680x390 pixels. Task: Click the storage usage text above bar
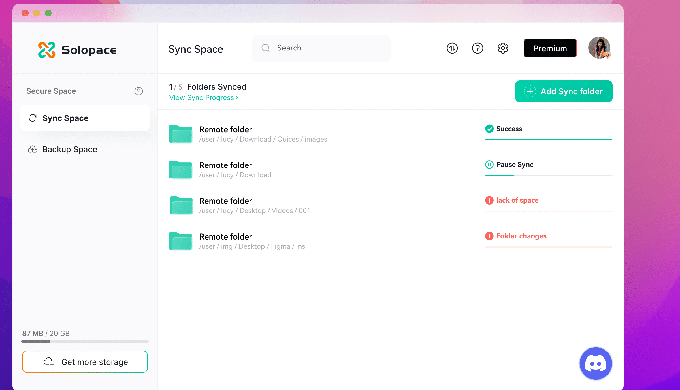tap(46, 333)
